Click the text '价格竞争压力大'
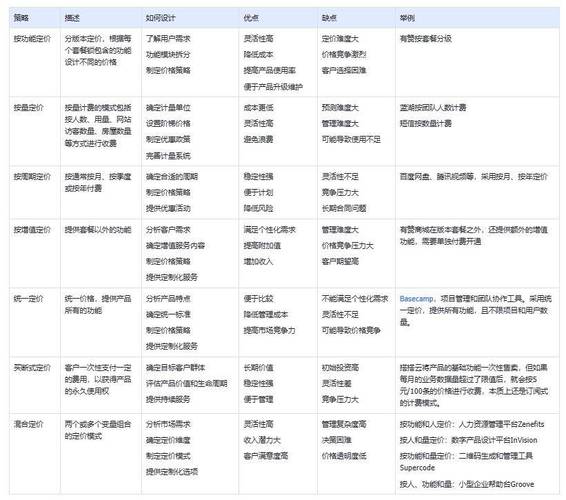 [348, 245]
